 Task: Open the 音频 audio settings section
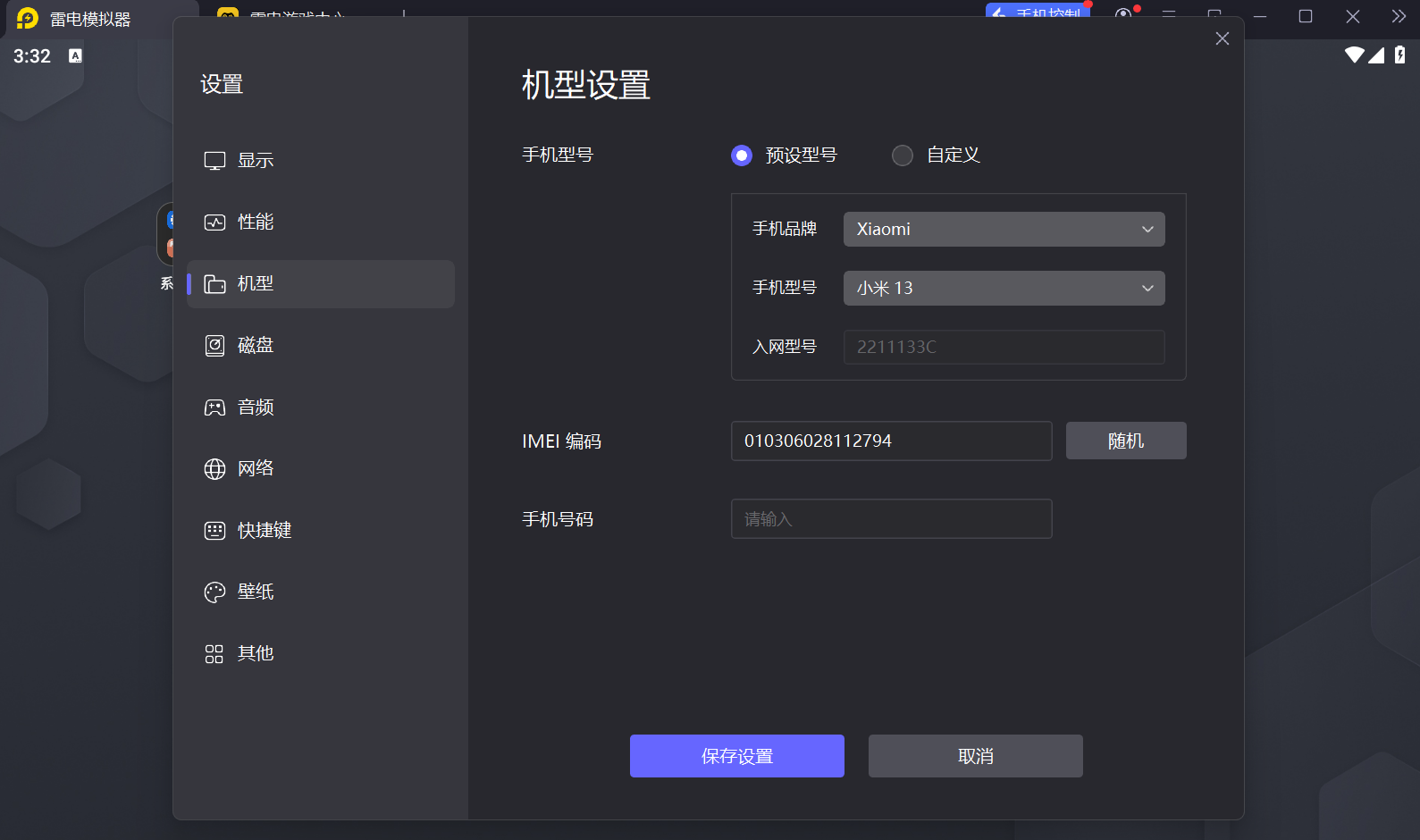[321, 407]
